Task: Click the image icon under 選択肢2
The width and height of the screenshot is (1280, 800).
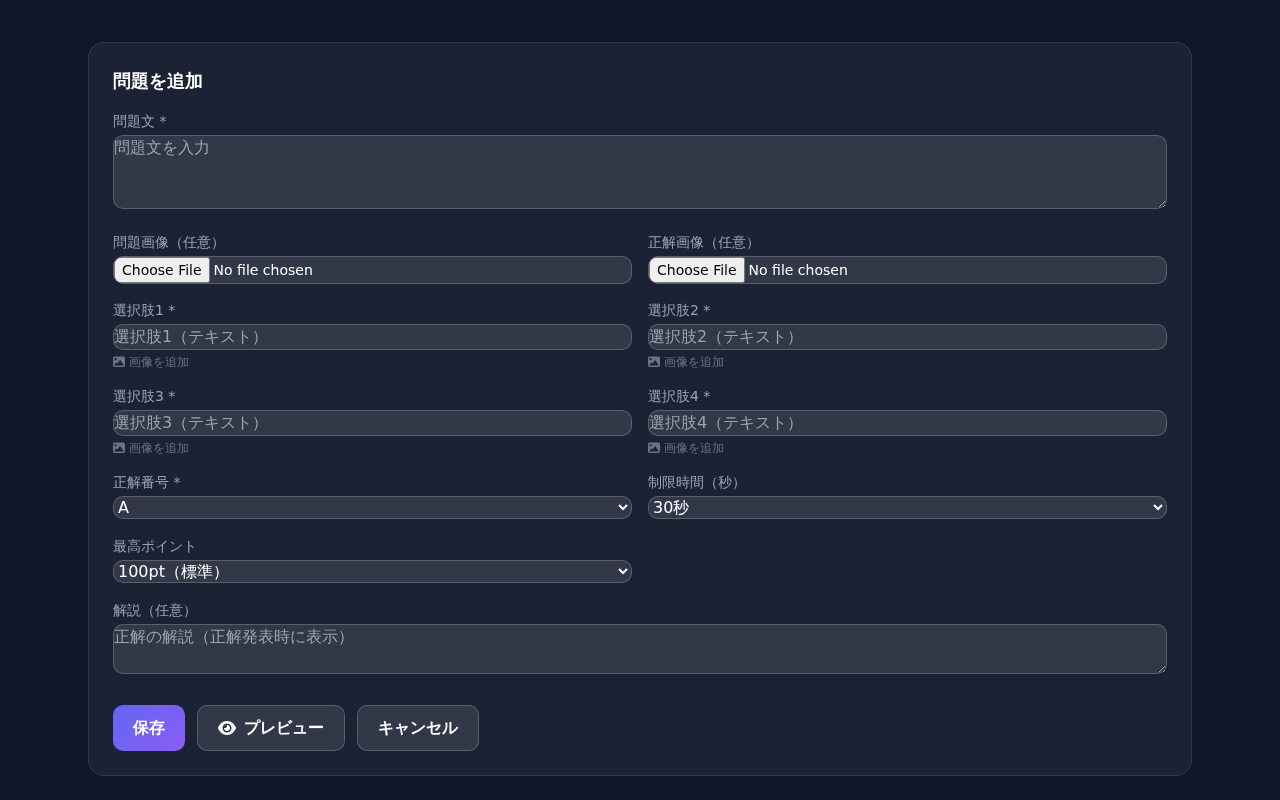Action: coord(654,362)
